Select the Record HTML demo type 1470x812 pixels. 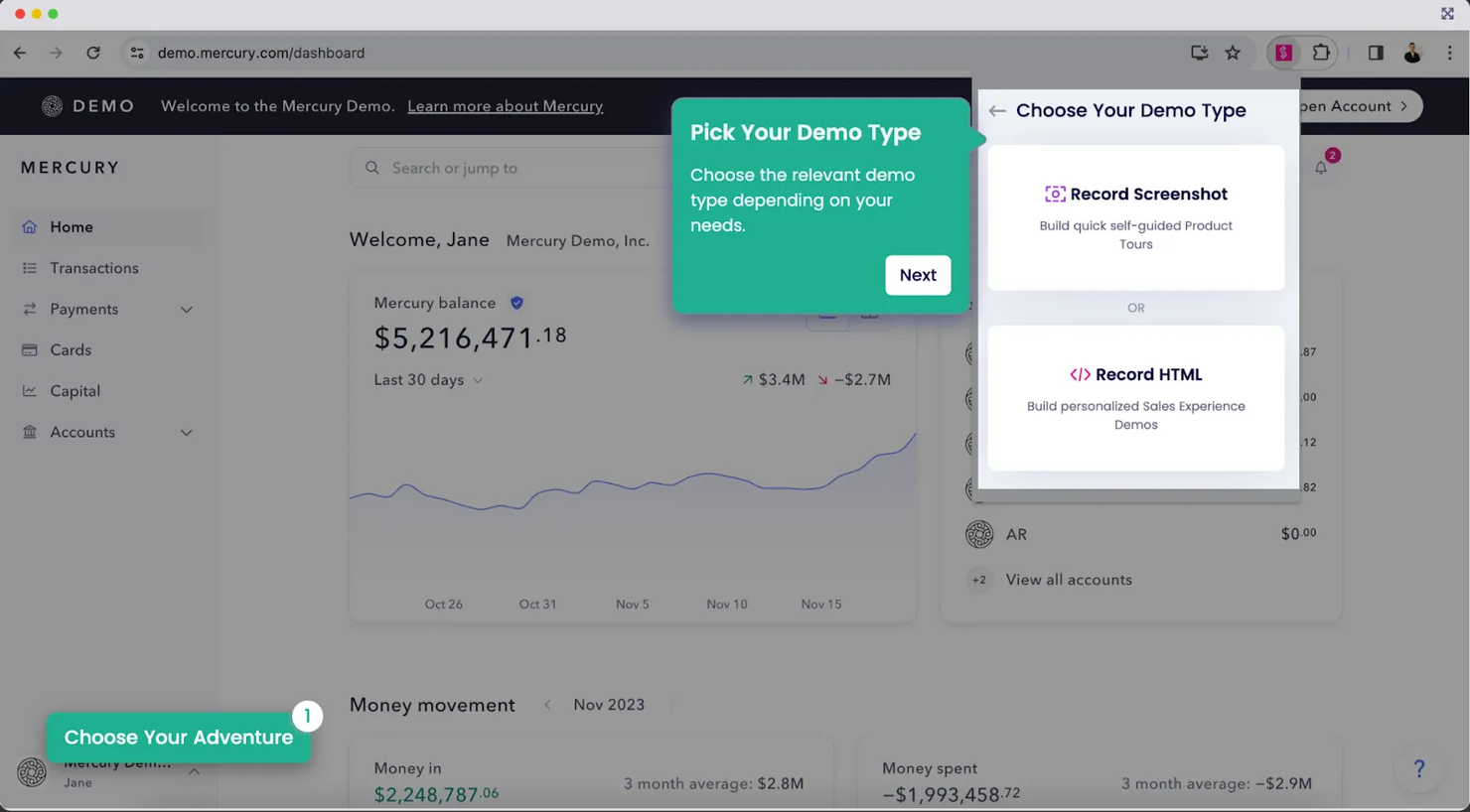(1136, 398)
